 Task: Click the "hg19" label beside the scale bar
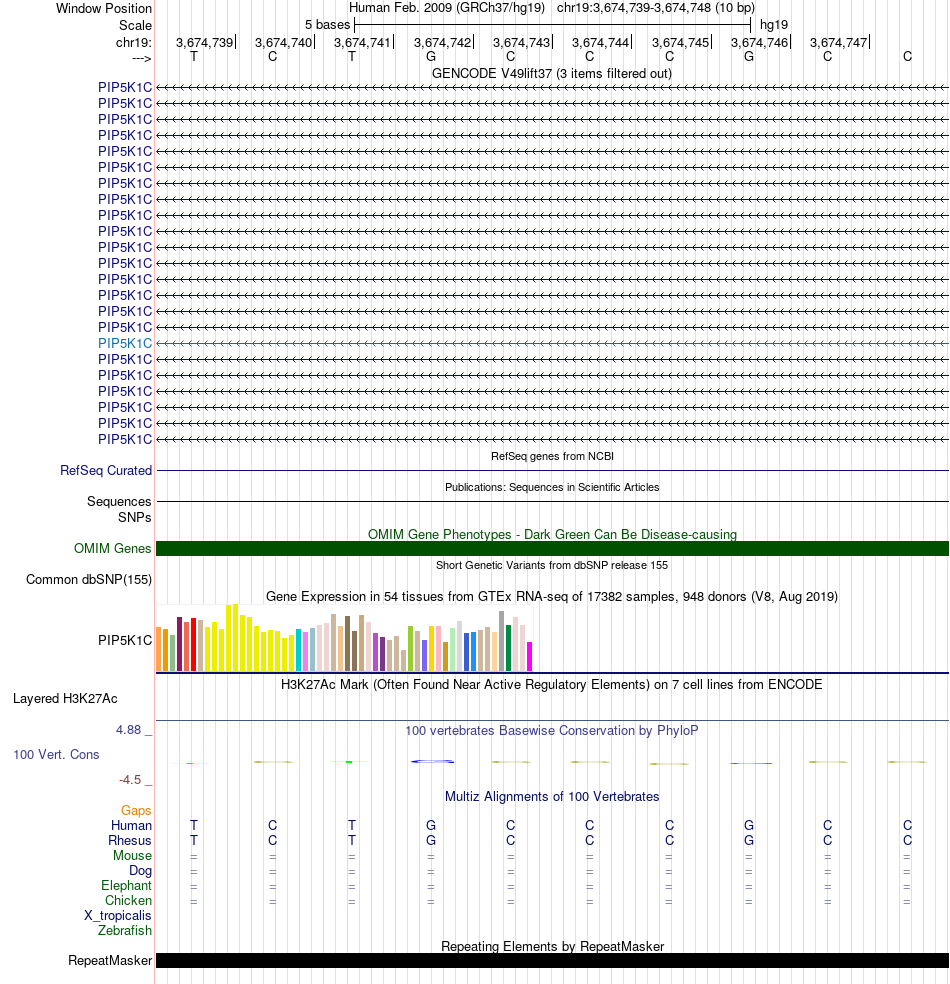(x=774, y=25)
